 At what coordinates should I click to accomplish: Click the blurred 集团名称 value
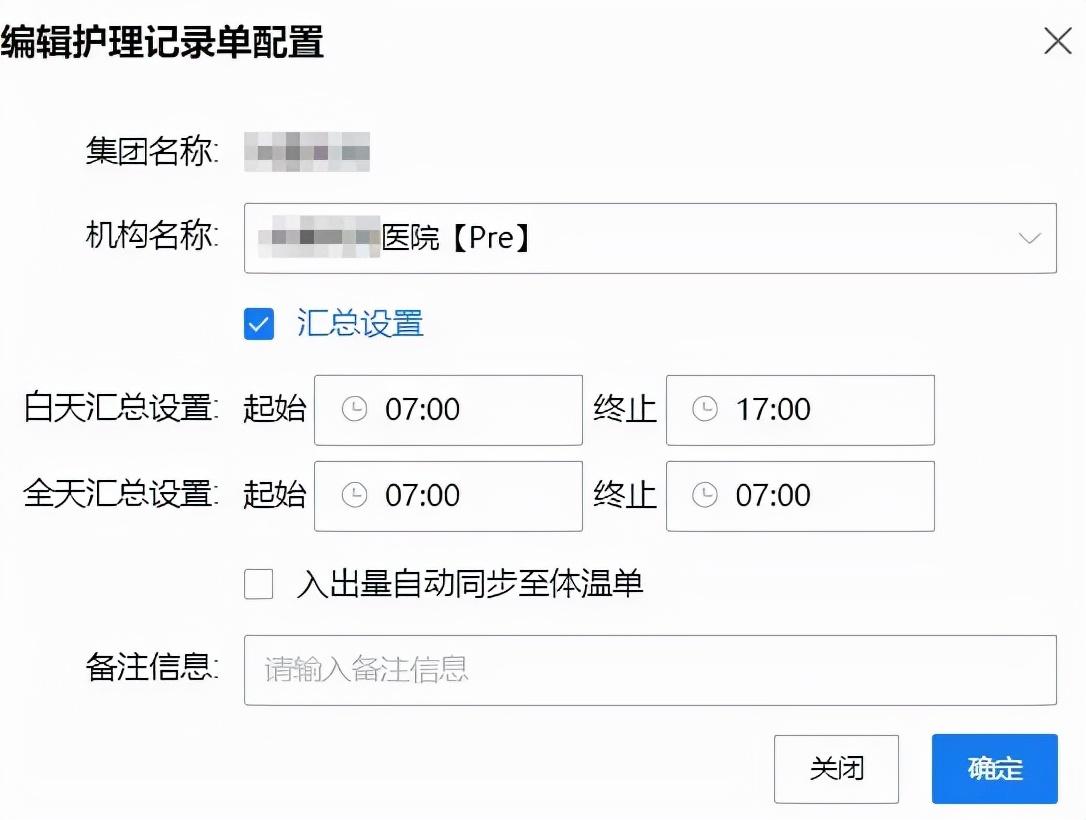pos(308,154)
